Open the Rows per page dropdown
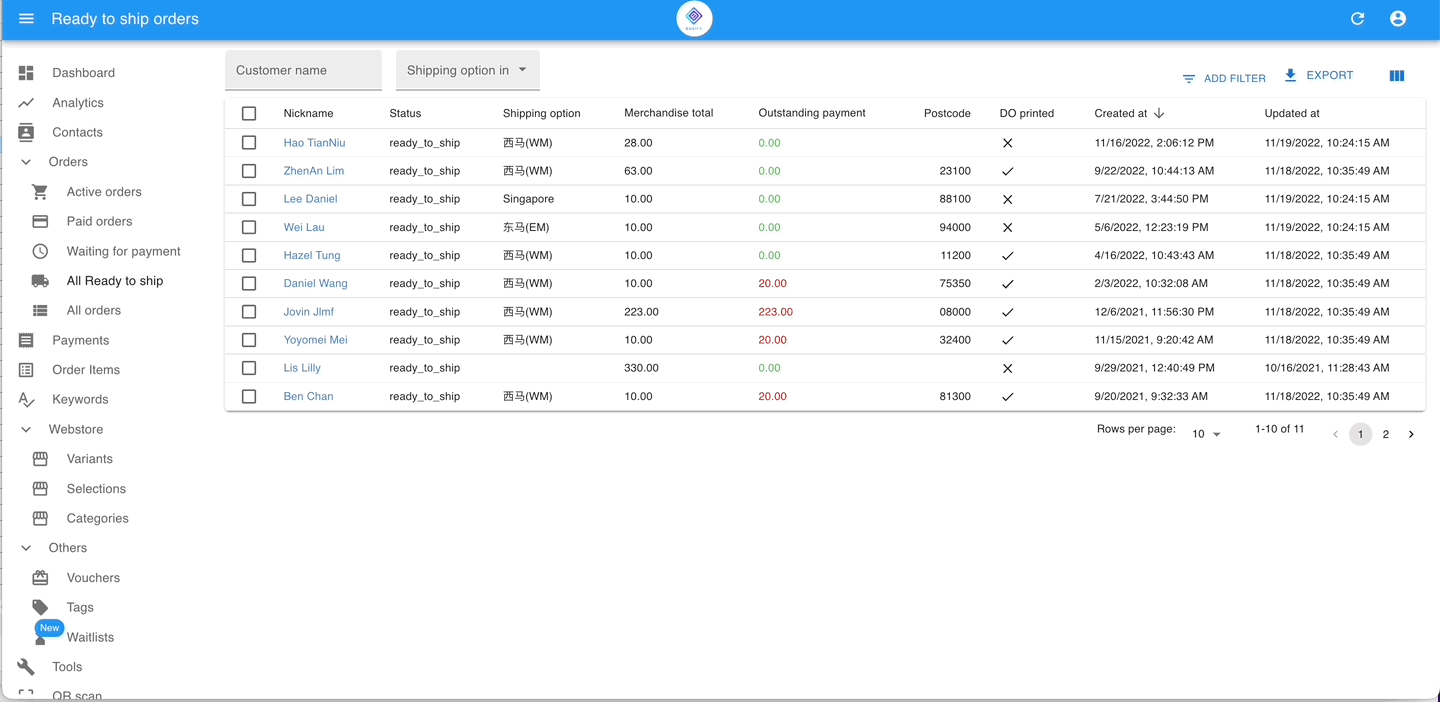The width and height of the screenshot is (1440, 702). [x=1206, y=434]
